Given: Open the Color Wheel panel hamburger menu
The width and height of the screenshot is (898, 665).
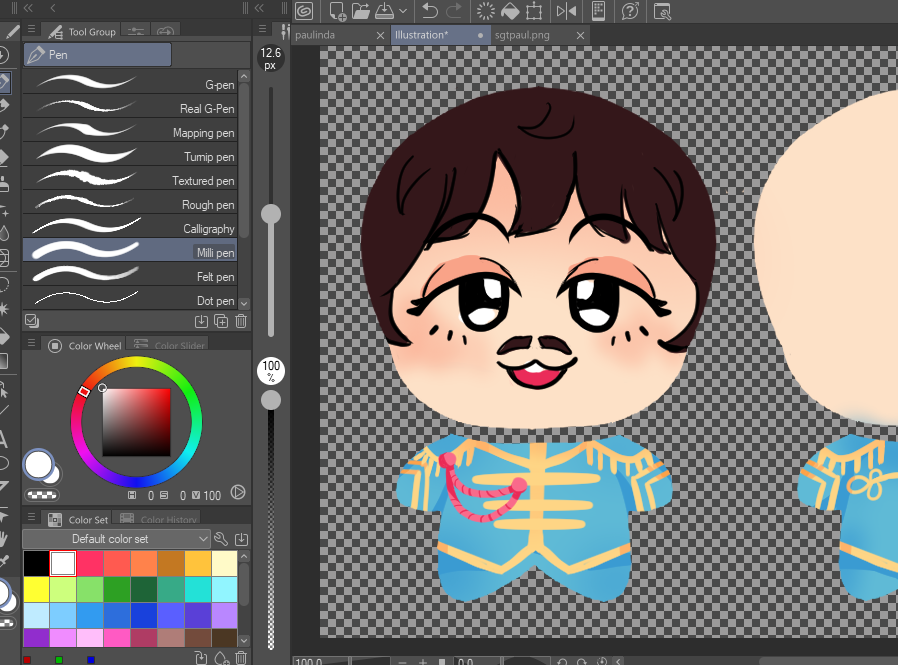Looking at the screenshot, I should click(x=31, y=343).
